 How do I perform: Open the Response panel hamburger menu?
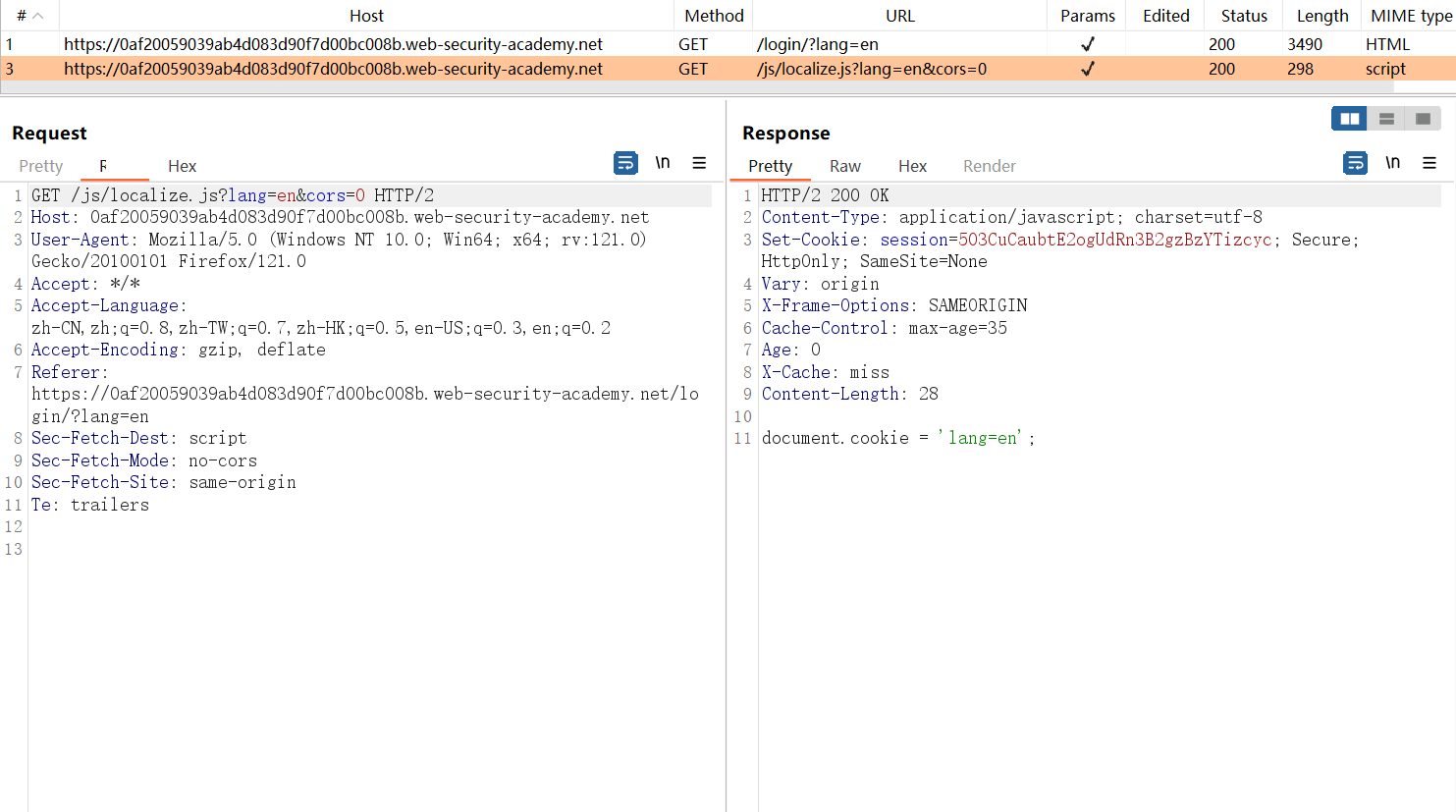tap(1429, 163)
